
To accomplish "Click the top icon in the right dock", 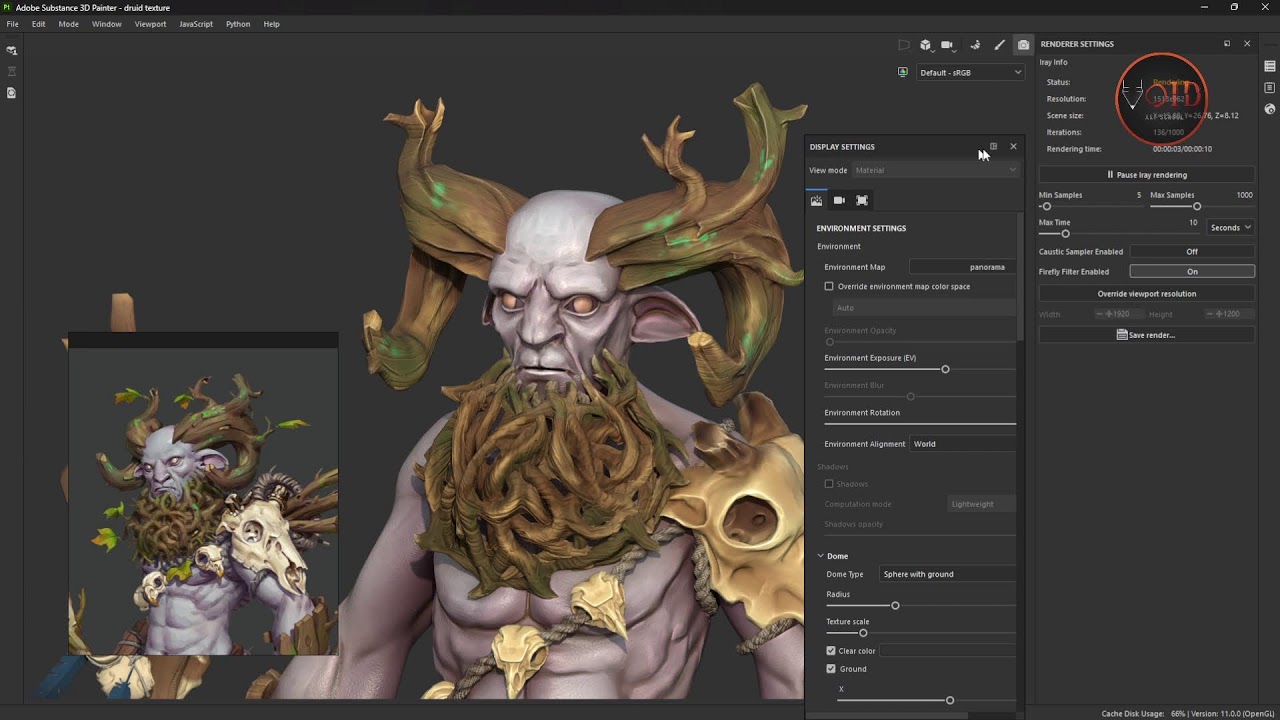I will (x=1270, y=66).
